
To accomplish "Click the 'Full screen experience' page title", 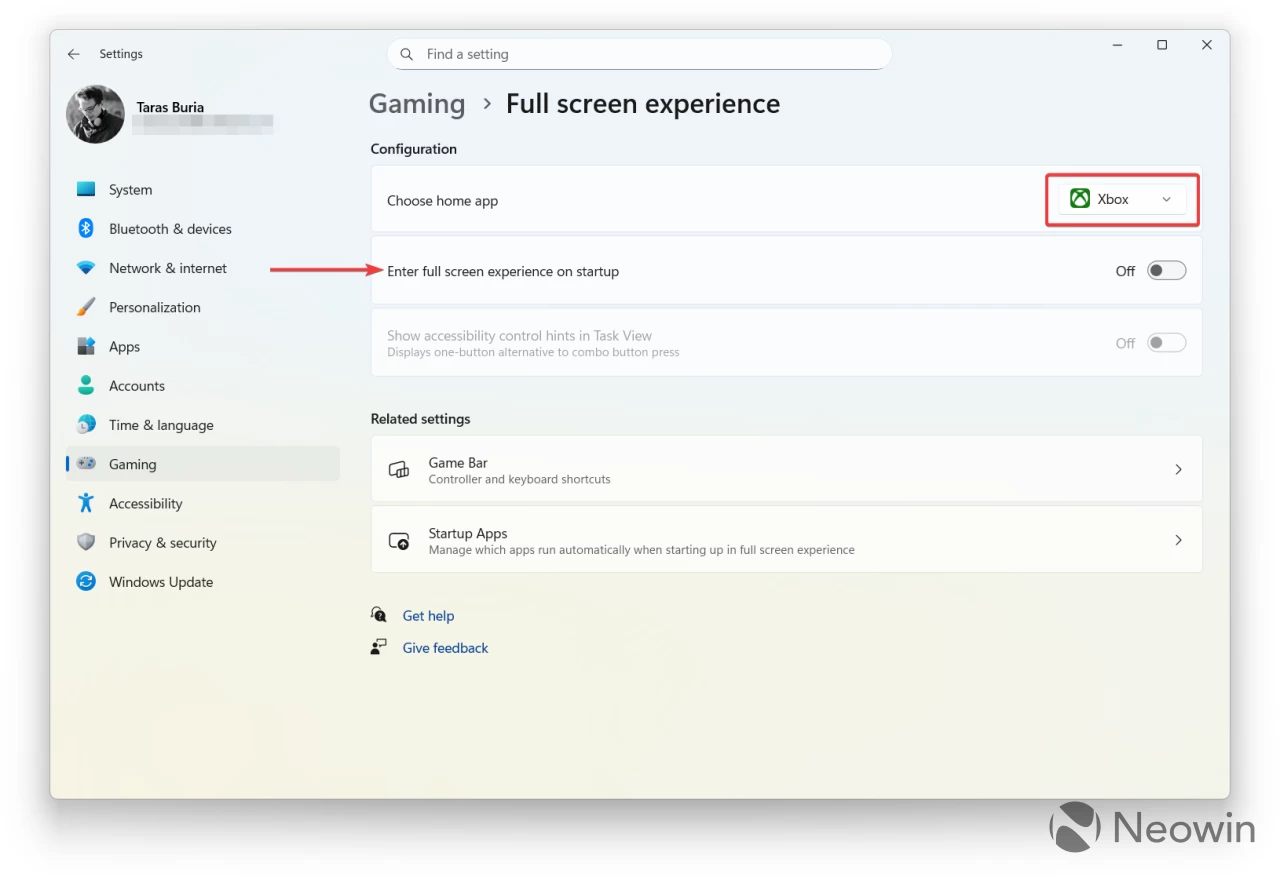I will click(643, 104).
